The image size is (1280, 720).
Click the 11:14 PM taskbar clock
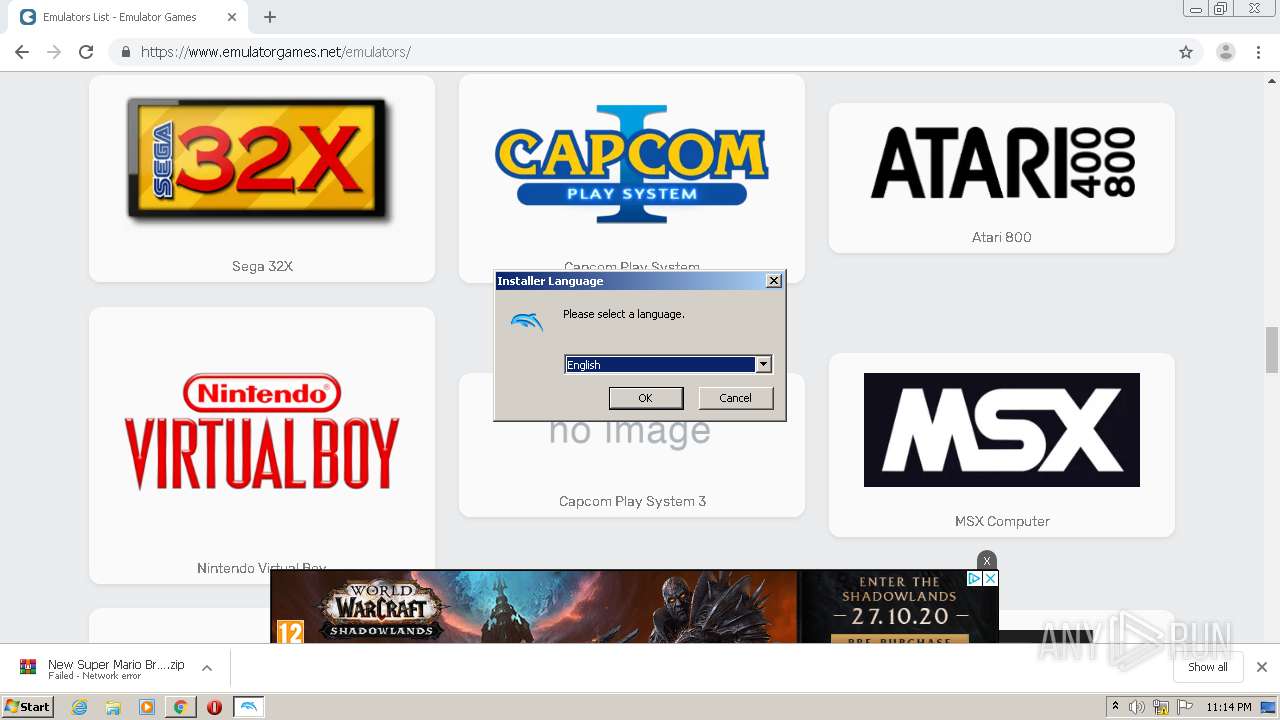[x=1229, y=707]
